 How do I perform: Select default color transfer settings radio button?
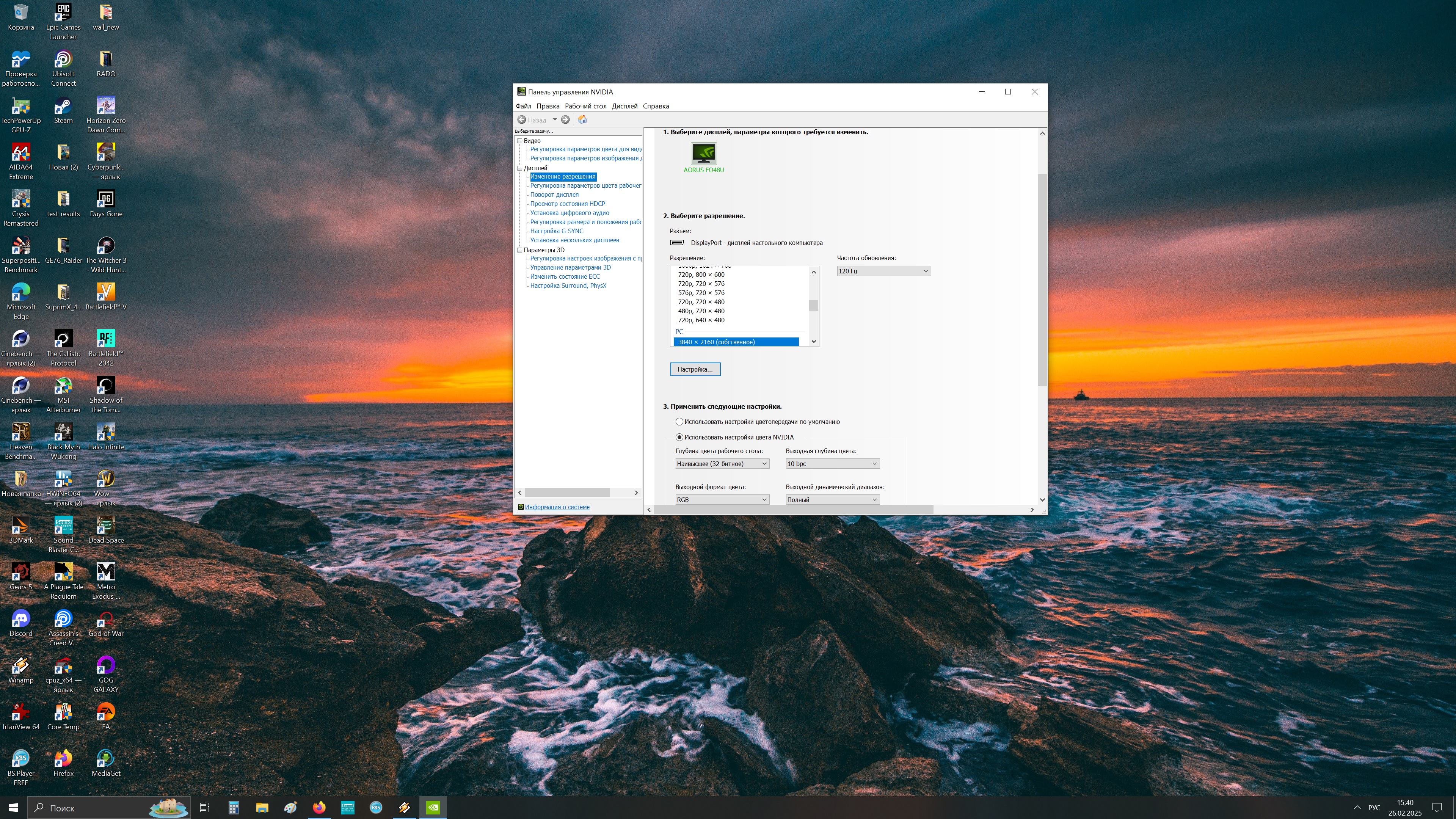coord(679,422)
